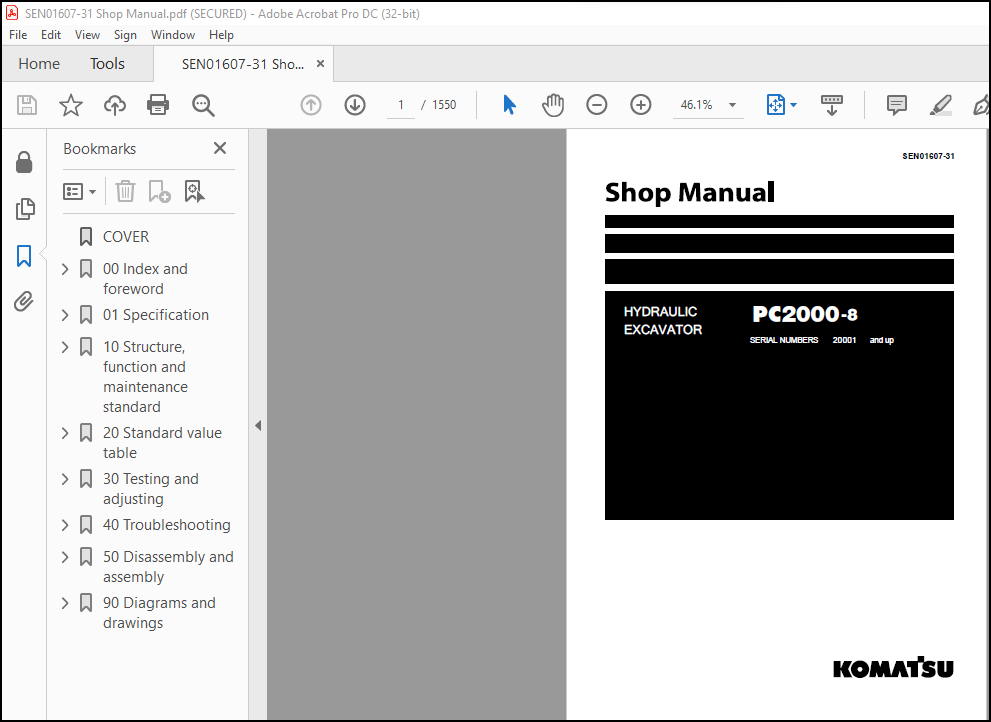Switch to the Home tab
This screenshot has width=991, height=722.
click(x=39, y=64)
